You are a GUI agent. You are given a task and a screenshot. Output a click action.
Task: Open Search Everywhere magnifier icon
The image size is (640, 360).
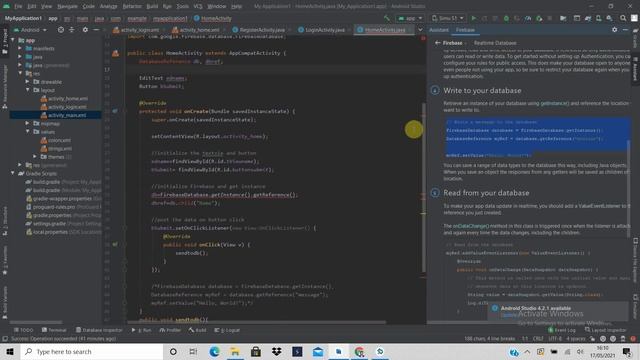[x=623, y=18]
